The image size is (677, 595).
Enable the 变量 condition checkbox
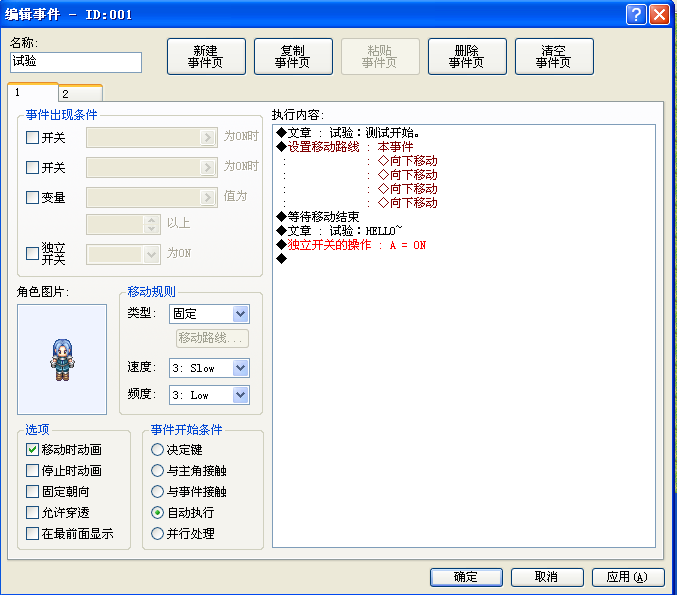pyautogui.click(x=32, y=197)
